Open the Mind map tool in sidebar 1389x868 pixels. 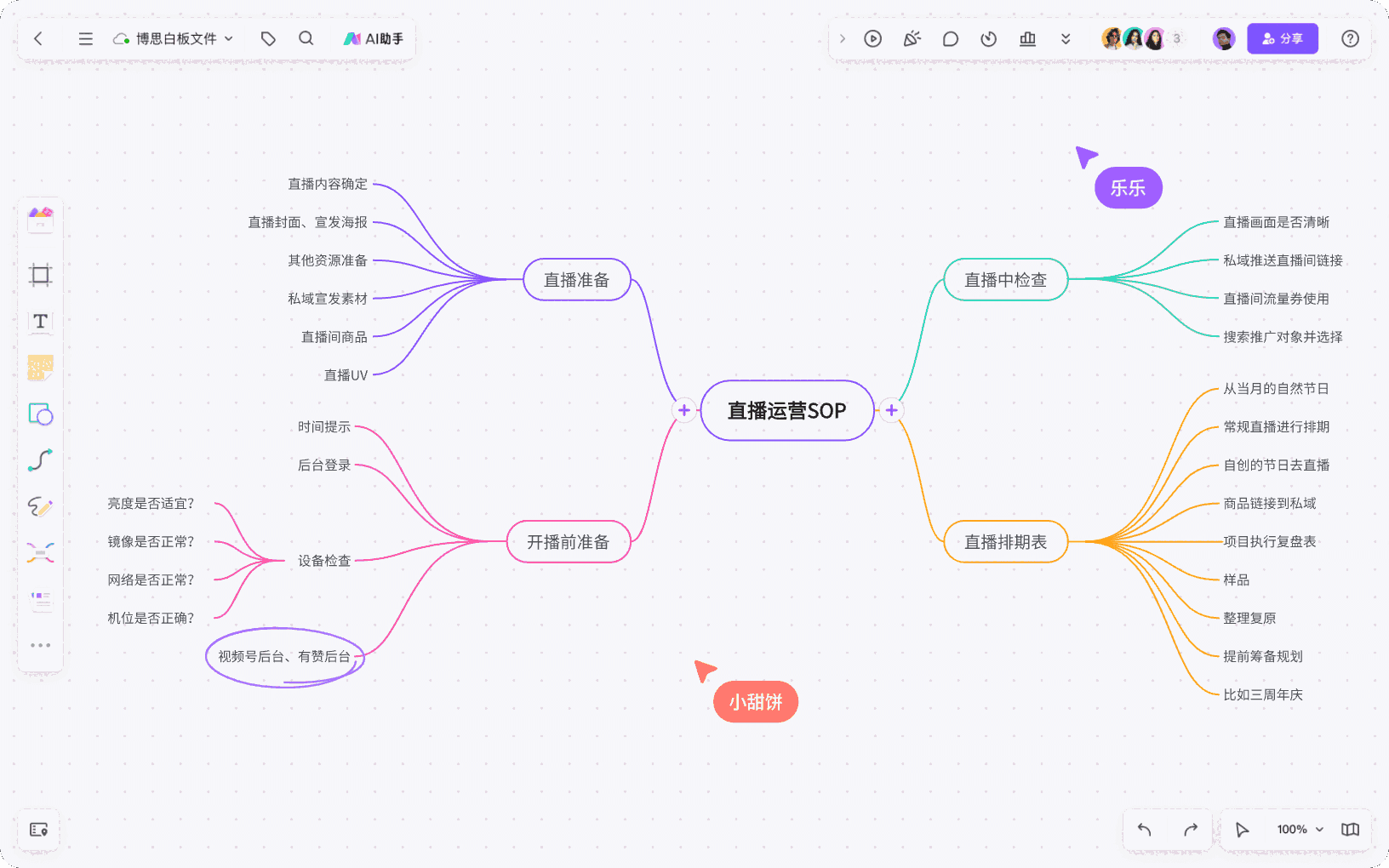[39, 552]
